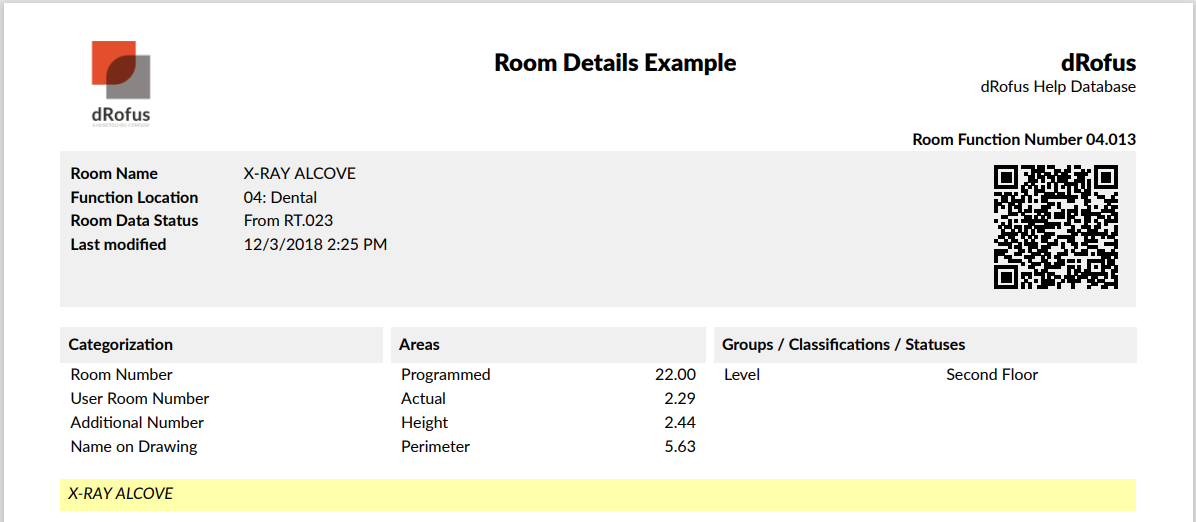1196x522 pixels.
Task: Click the Programmed area value 22.00
Action: [x=675, y=375]
